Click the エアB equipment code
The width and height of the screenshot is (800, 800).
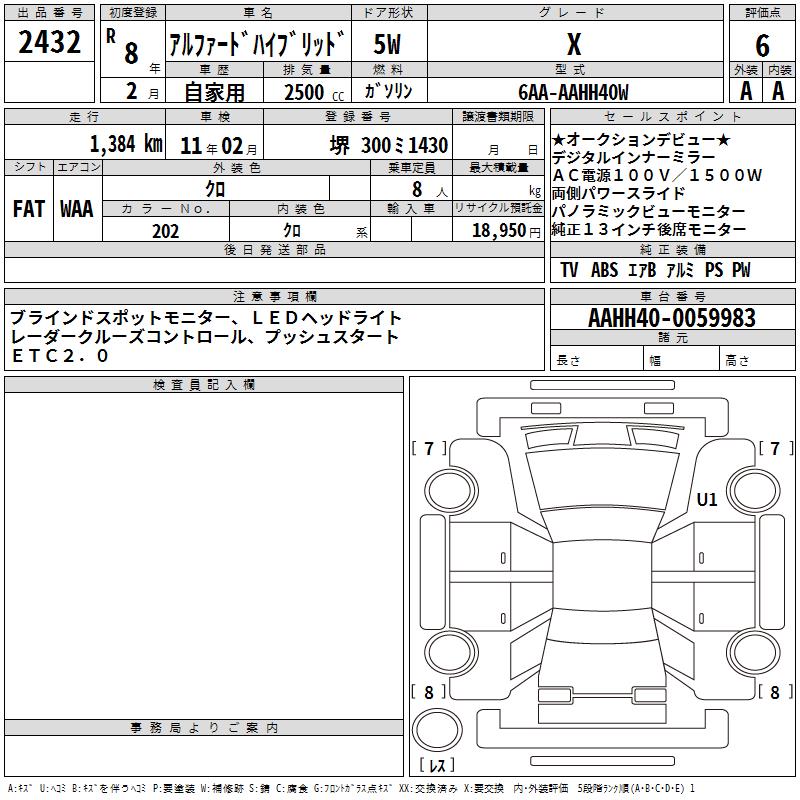click(642, 270)
